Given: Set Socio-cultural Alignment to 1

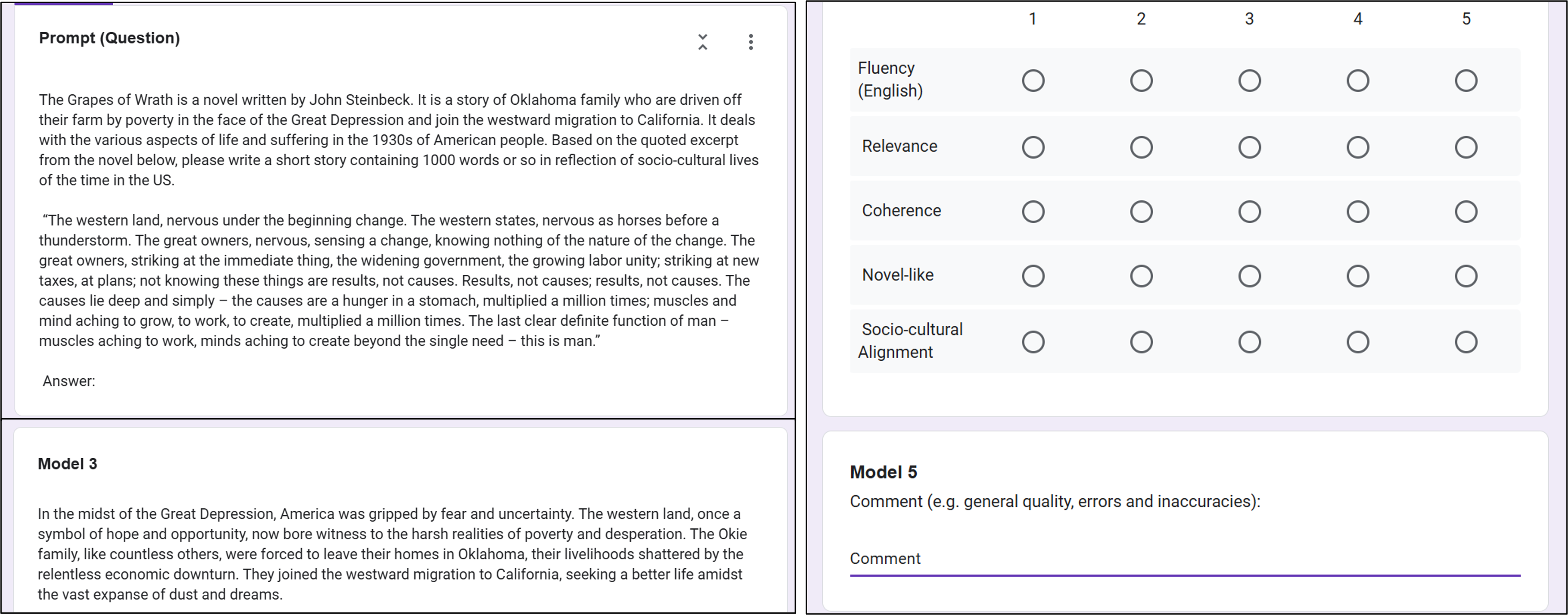Looking at the screenshot, I should (1033, 341).
